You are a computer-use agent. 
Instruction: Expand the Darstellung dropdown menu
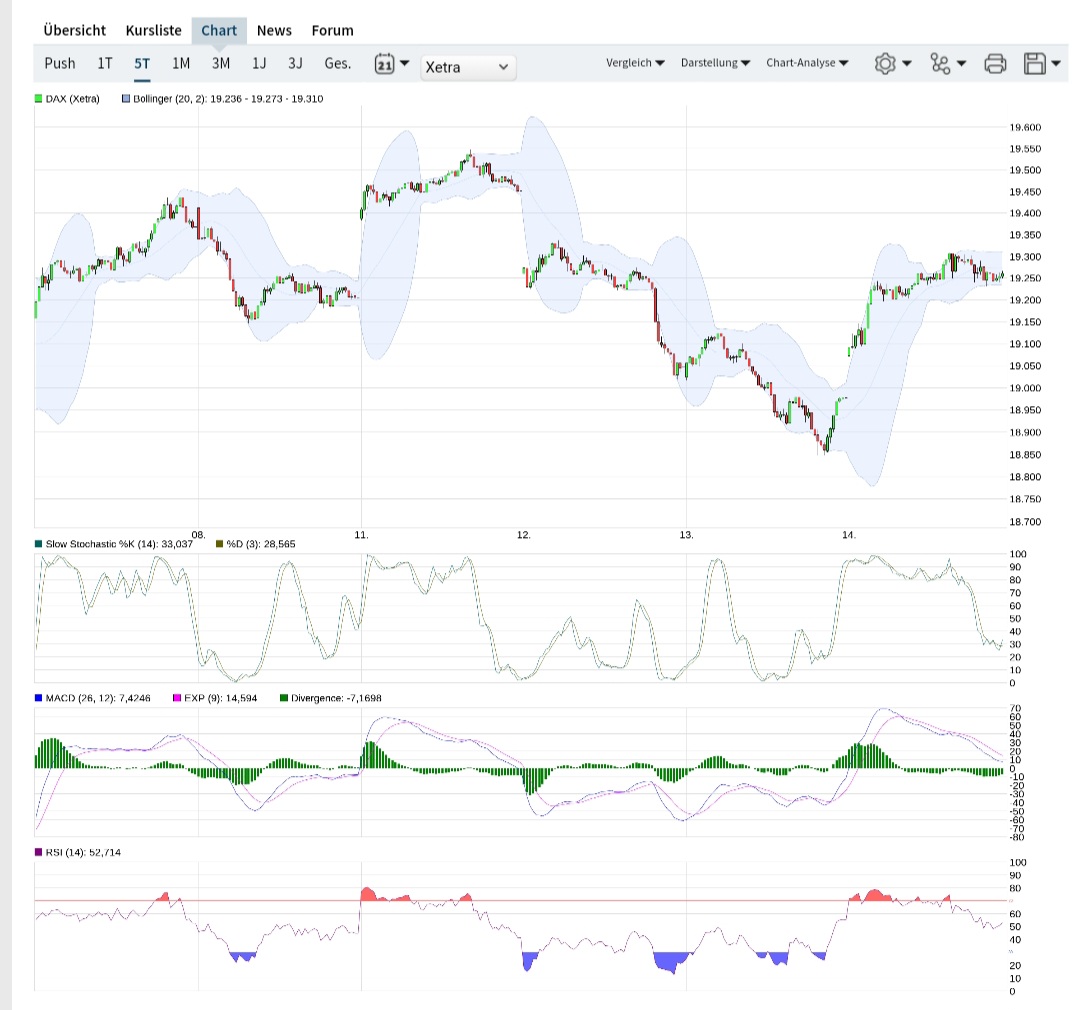[715, 63]
